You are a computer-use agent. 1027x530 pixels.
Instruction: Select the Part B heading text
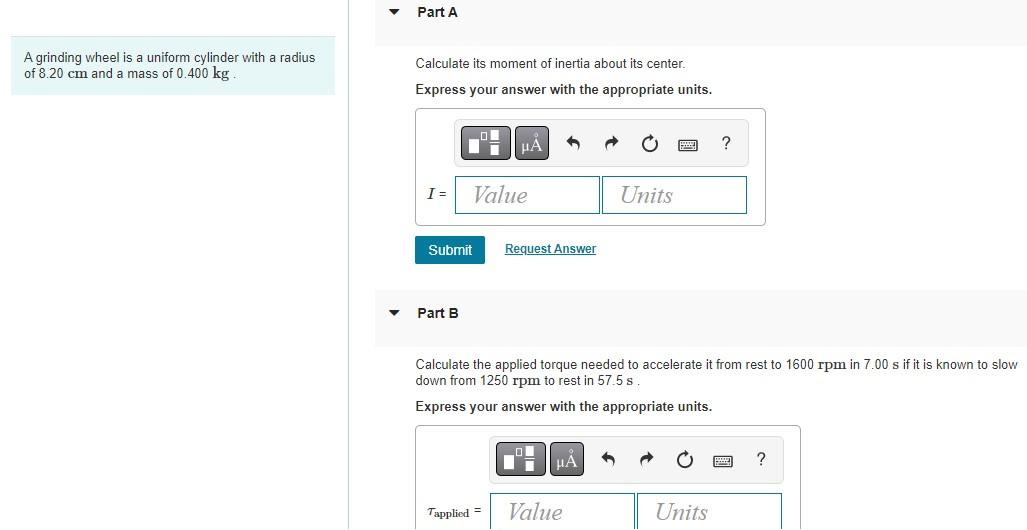[438, 313]
